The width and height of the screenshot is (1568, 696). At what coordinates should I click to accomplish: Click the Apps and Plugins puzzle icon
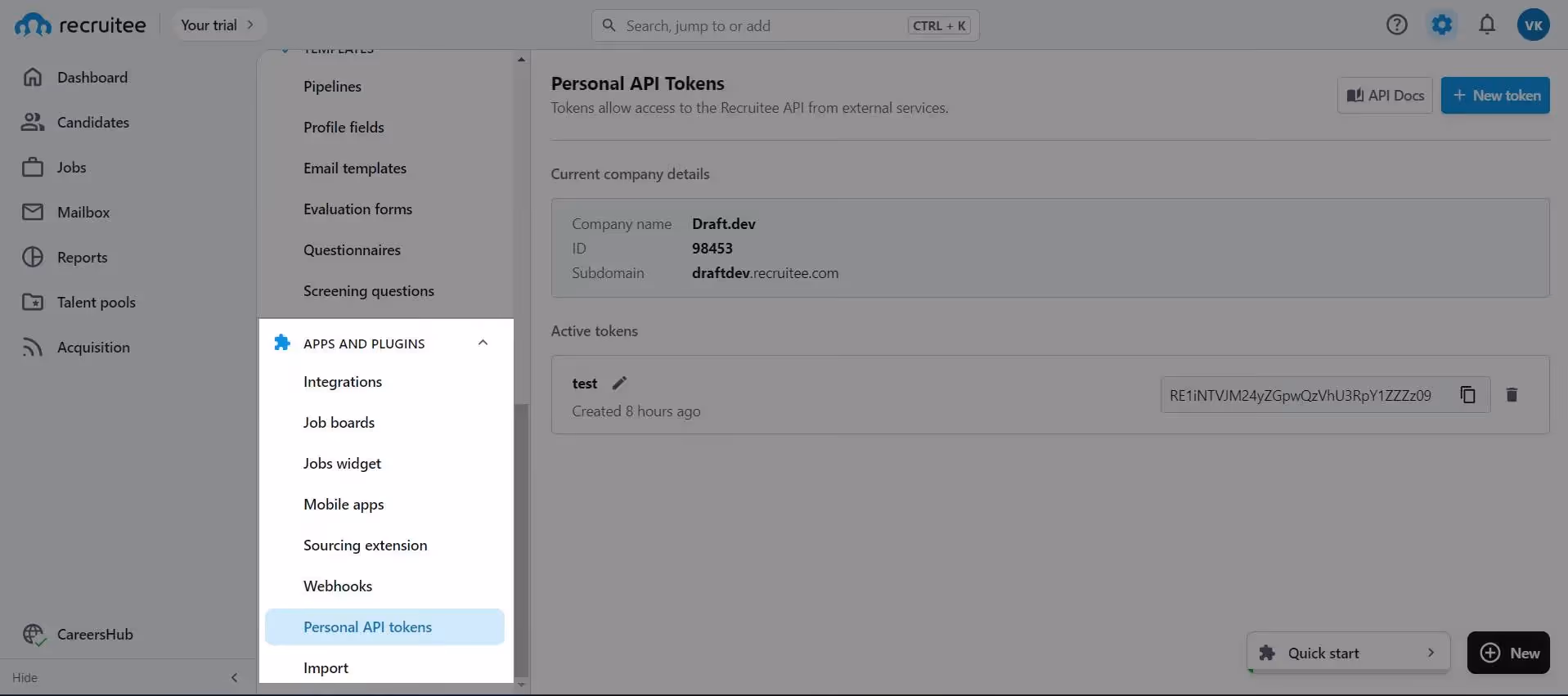pyautogui.click(x=282, y=343)
